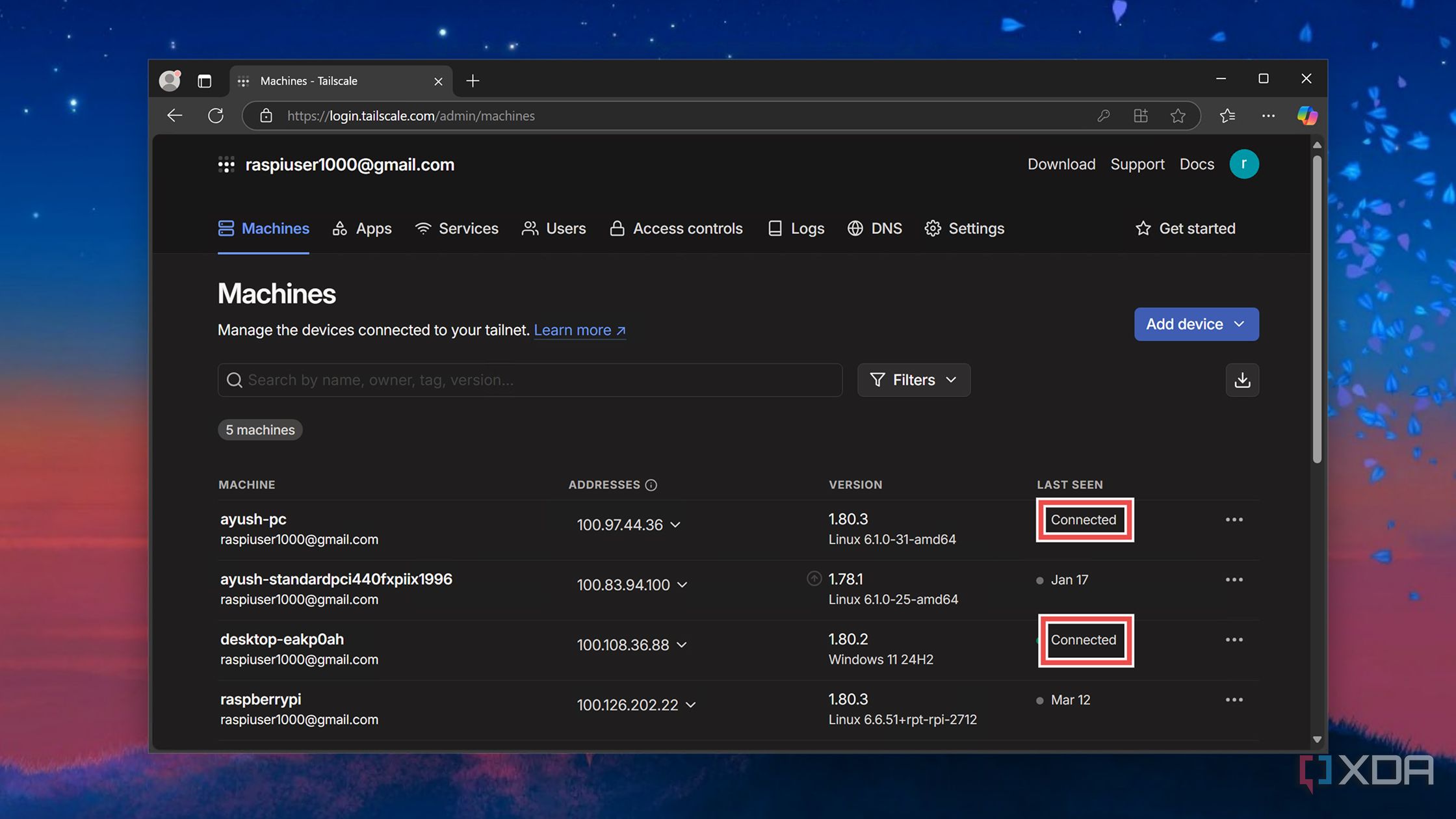
Task: Switch to the Access controls tab
Action: (x=677, y=228)
